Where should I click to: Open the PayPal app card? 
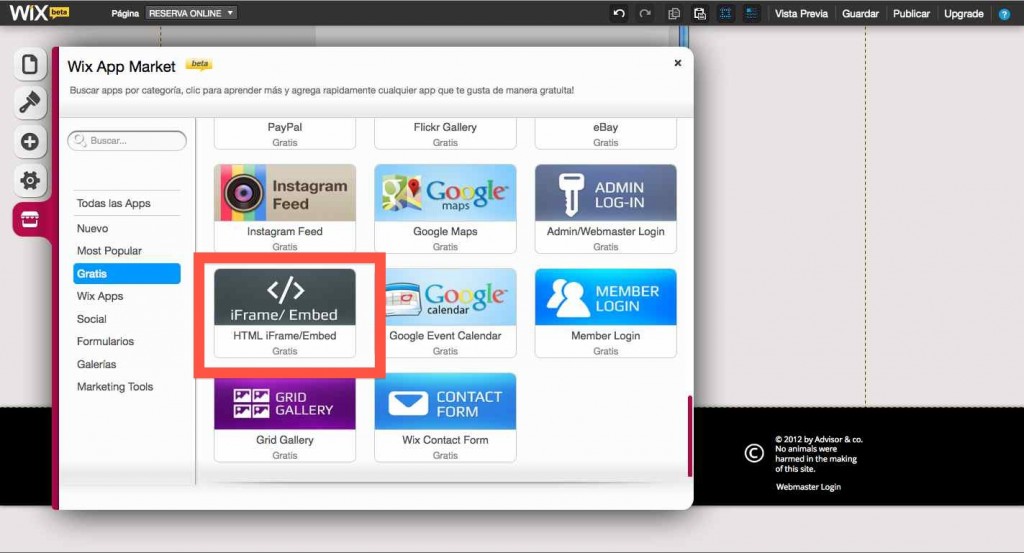tap(285, 134)
